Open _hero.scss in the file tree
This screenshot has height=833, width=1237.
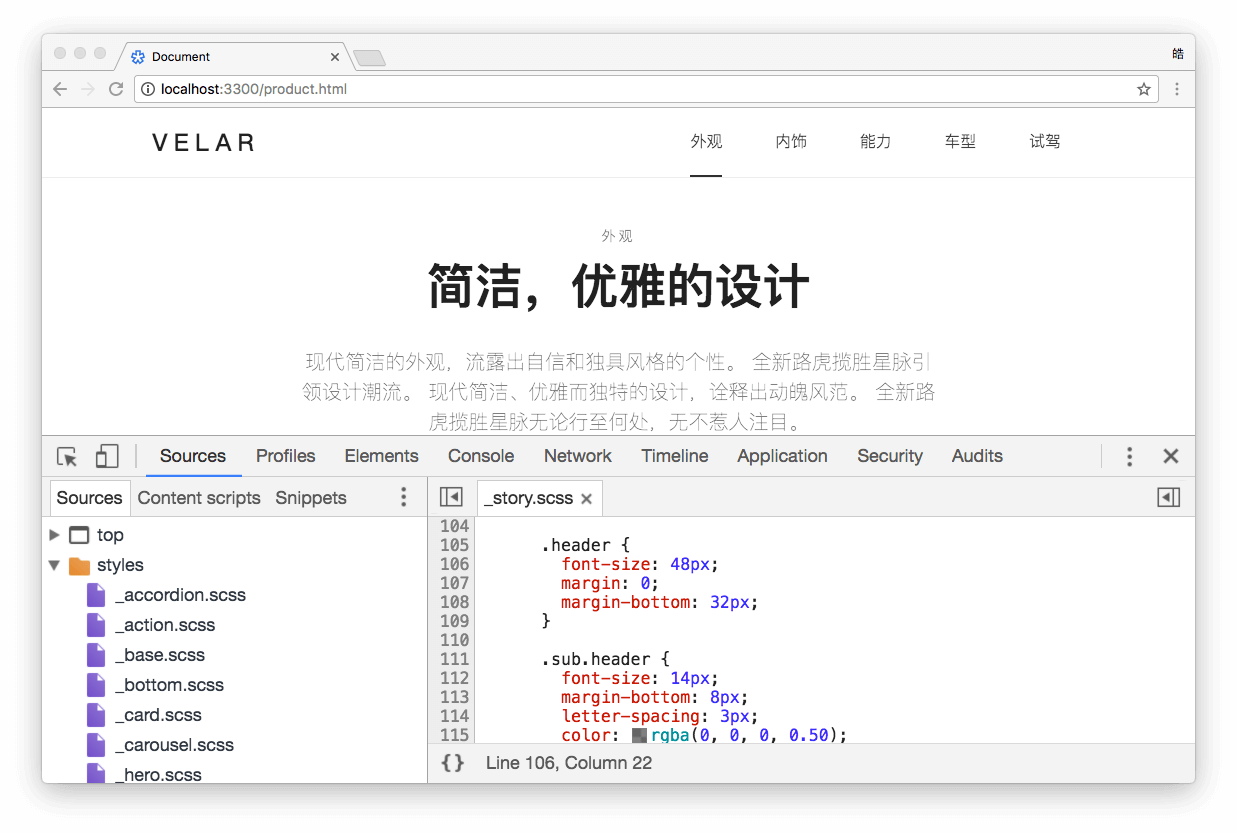(x=158, y=775)
